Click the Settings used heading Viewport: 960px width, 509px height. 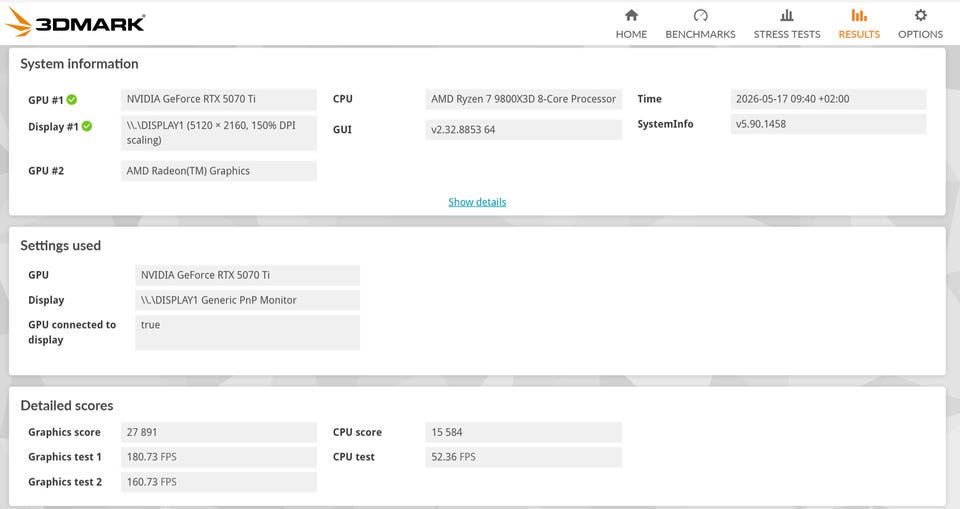[x=61, y=246]
